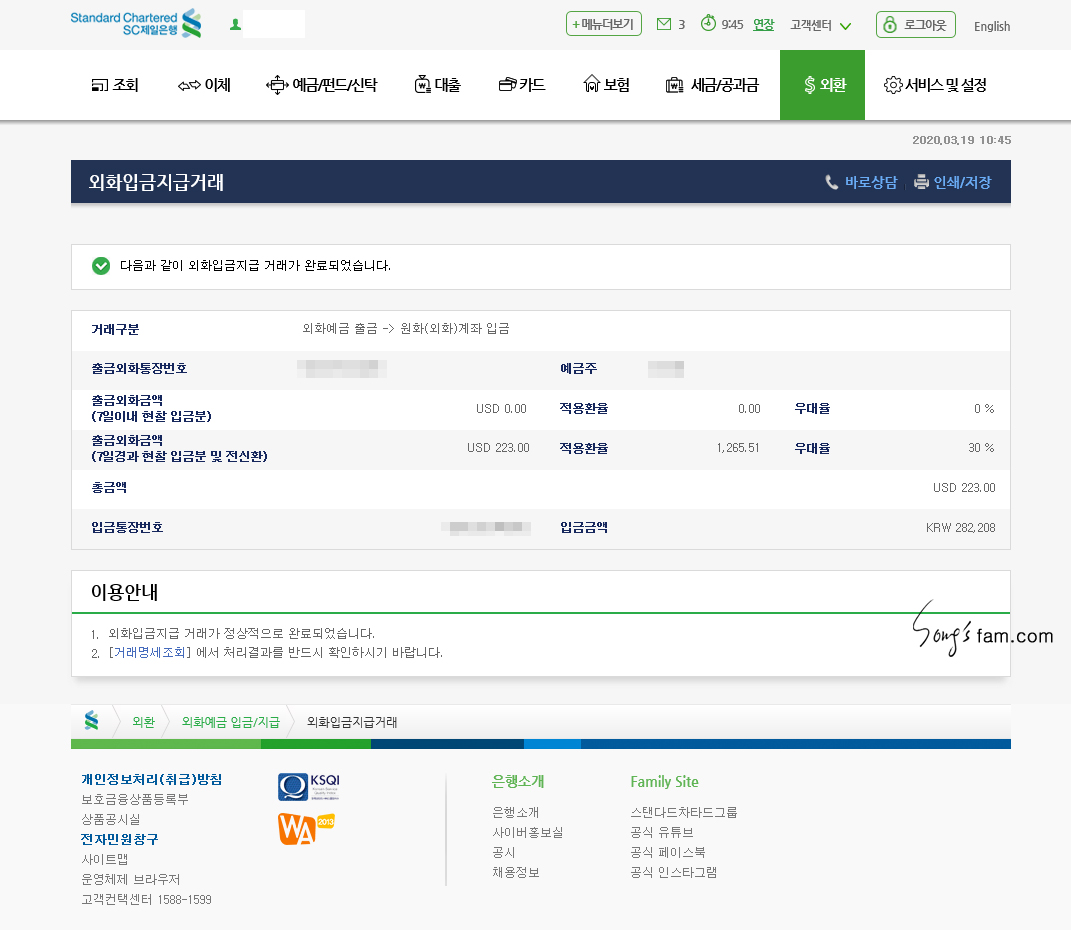This screenshot has width=1071, height=930.
Task: Open the 서비스 및 설정 menu
Action: pos(935,85)
